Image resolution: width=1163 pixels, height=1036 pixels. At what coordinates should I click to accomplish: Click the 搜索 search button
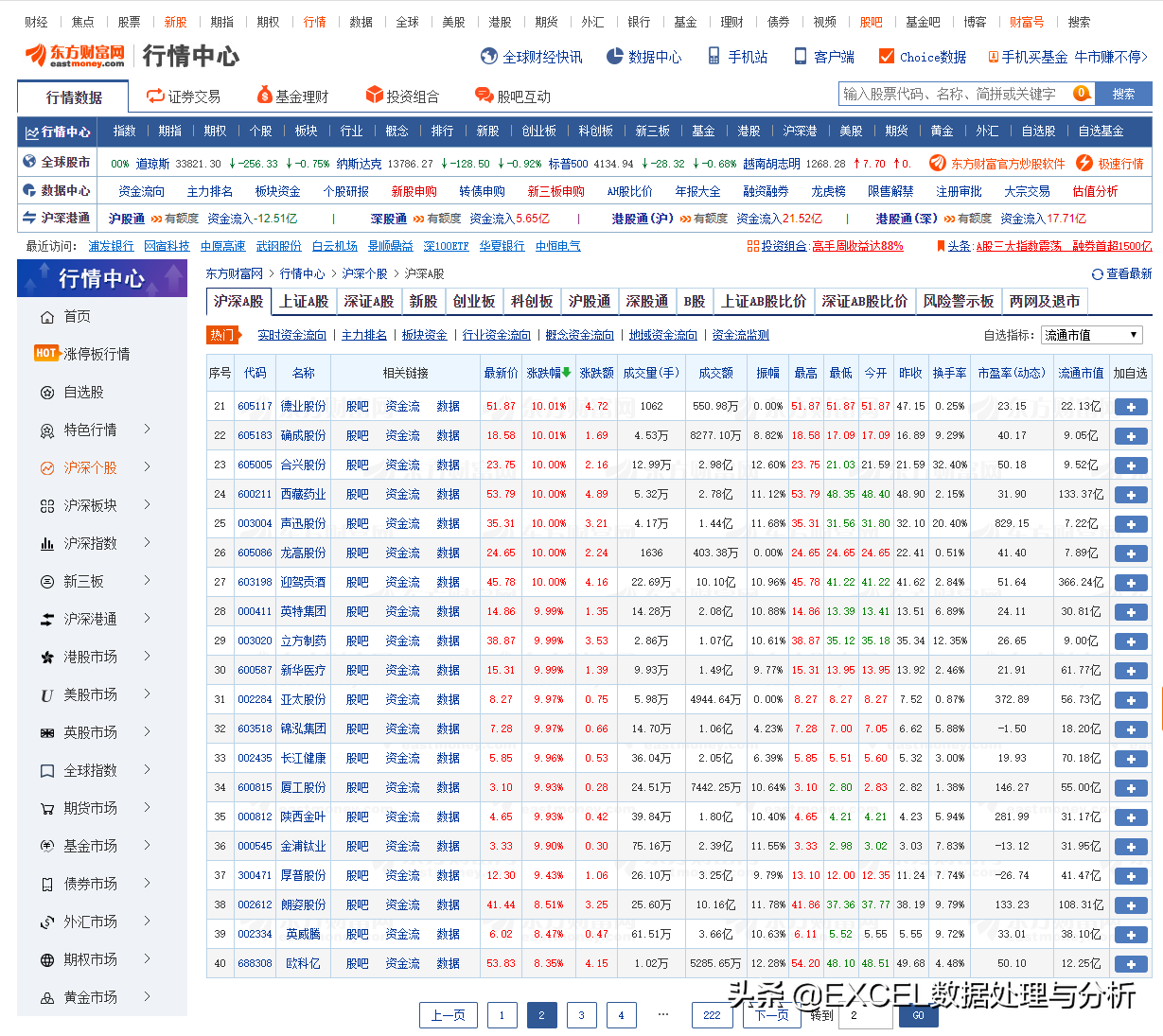[1123, 94]
